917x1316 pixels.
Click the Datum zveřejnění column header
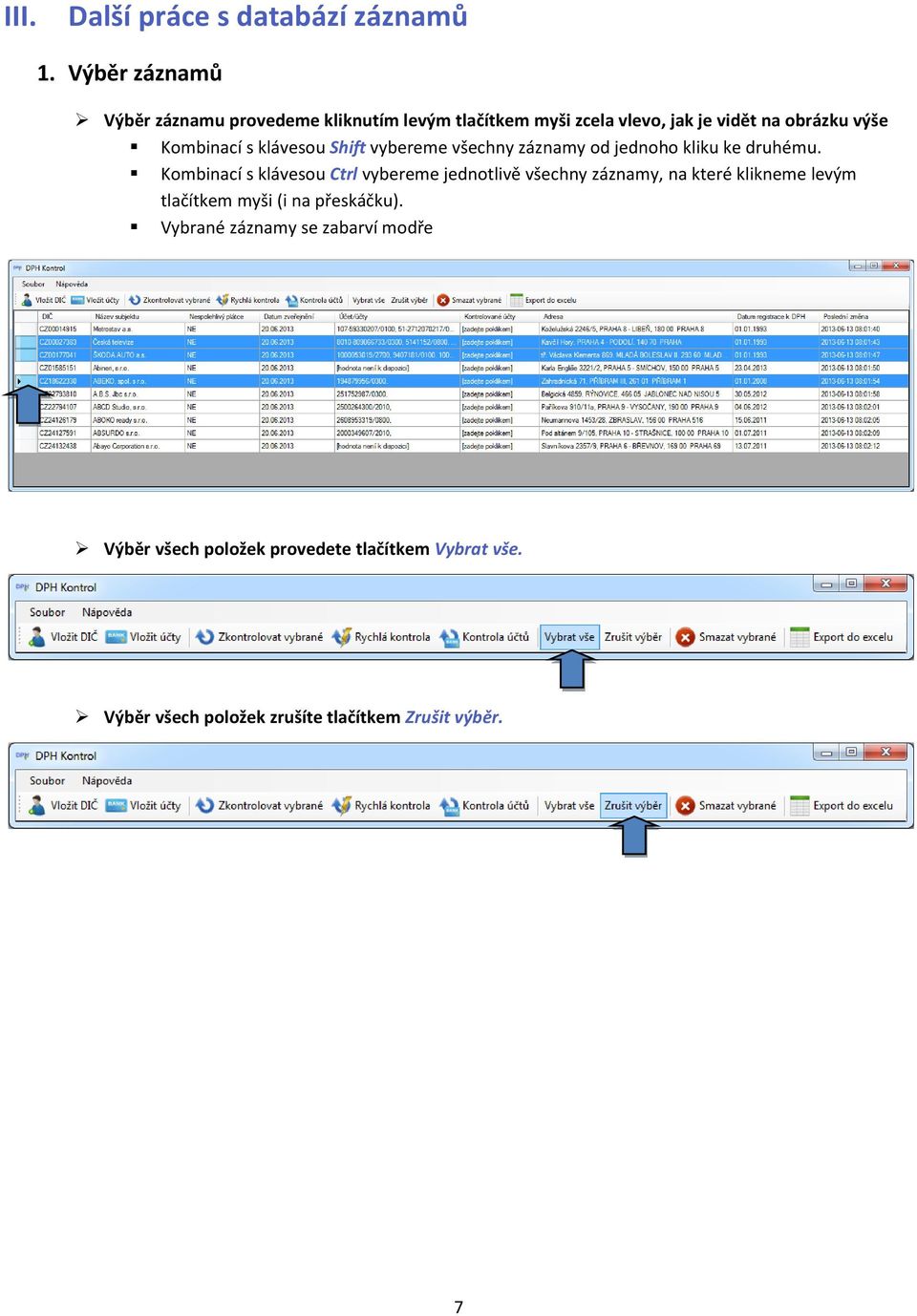pos(297,316)
